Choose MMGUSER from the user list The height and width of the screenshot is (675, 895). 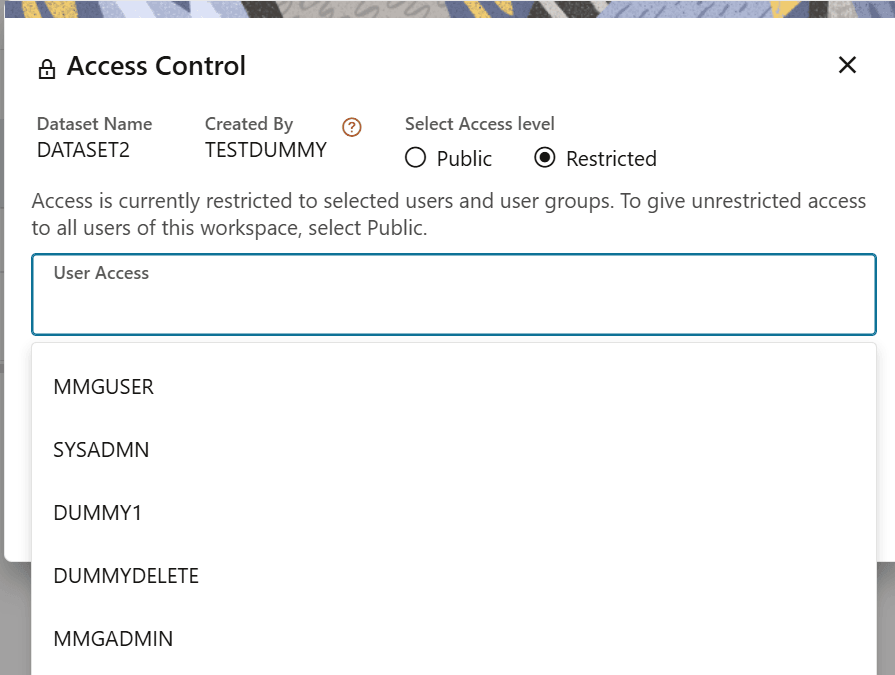point(103,387)
